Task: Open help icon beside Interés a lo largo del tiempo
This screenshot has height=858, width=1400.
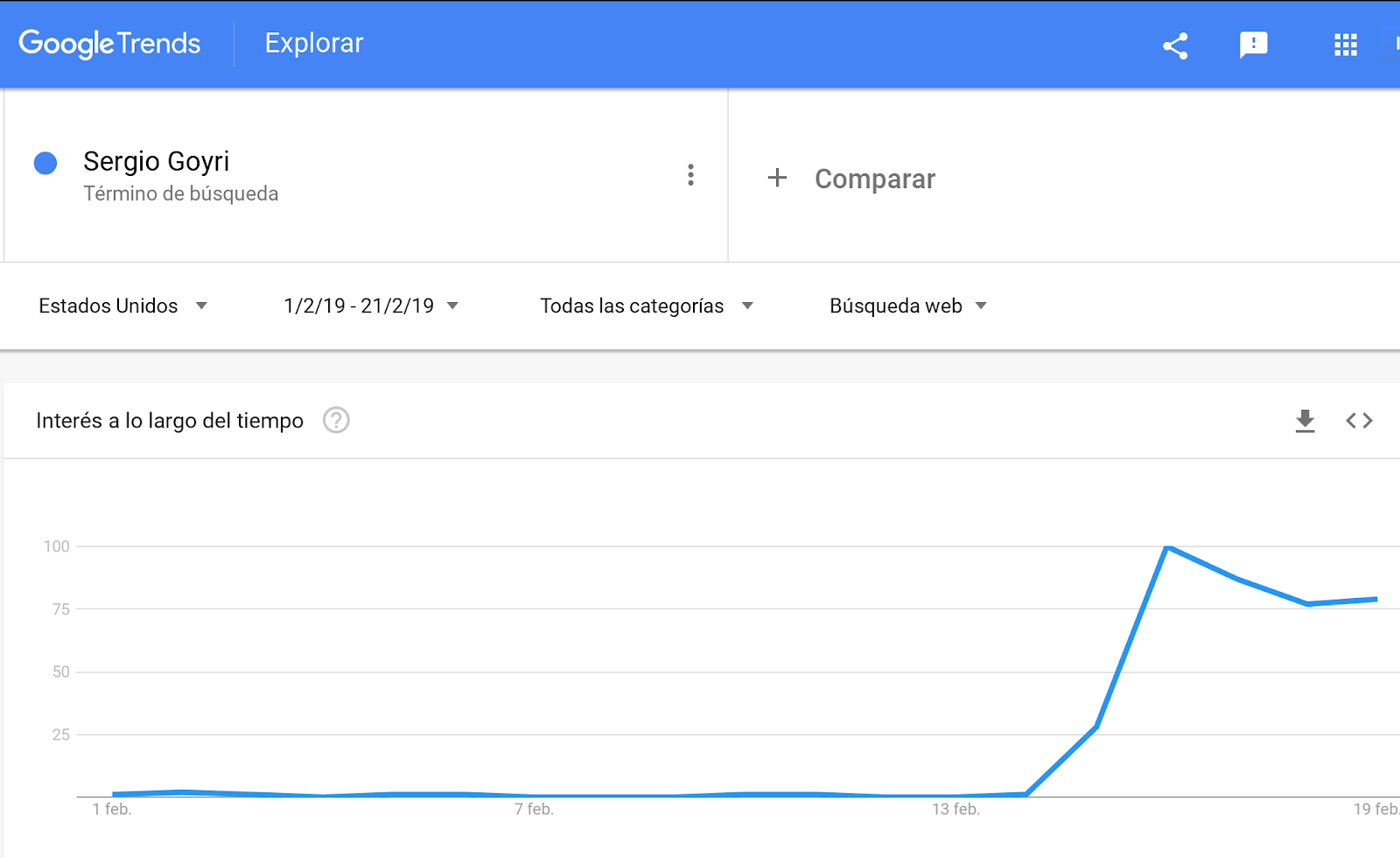Action: (336, 420)
